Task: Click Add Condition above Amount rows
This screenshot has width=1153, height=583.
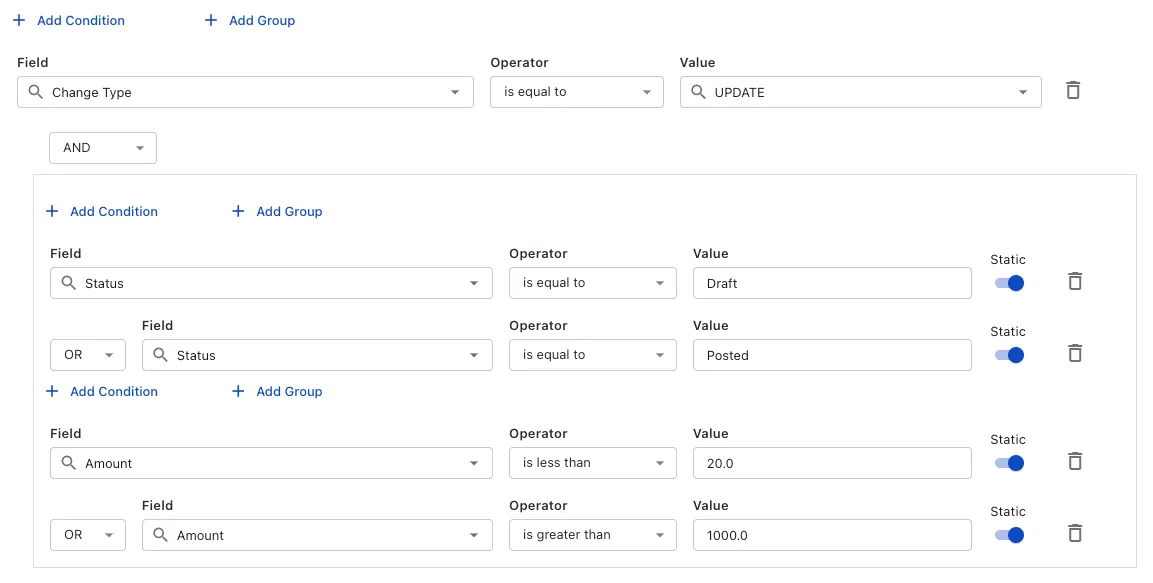Action: [x=101, y=391]
